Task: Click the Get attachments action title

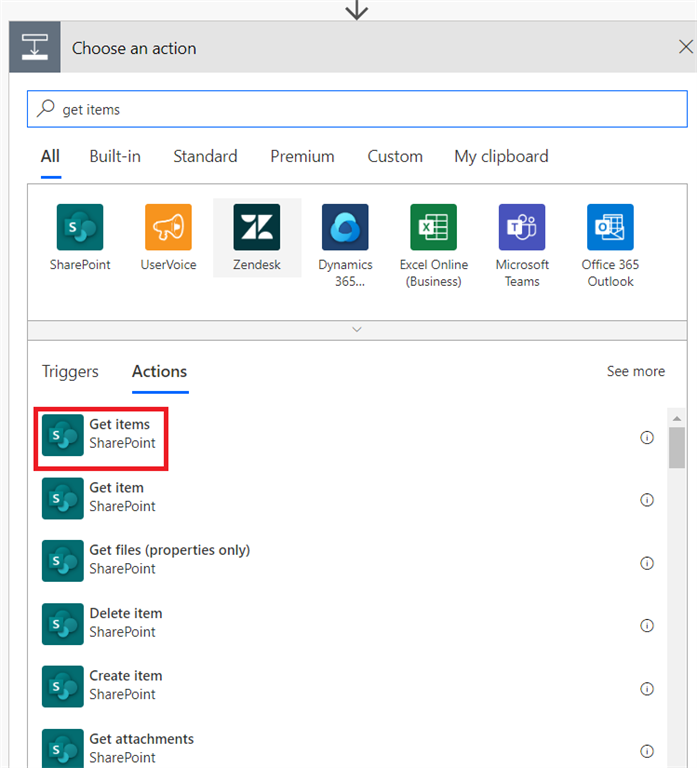Action: pyautogui.click(x=142, y=739)
